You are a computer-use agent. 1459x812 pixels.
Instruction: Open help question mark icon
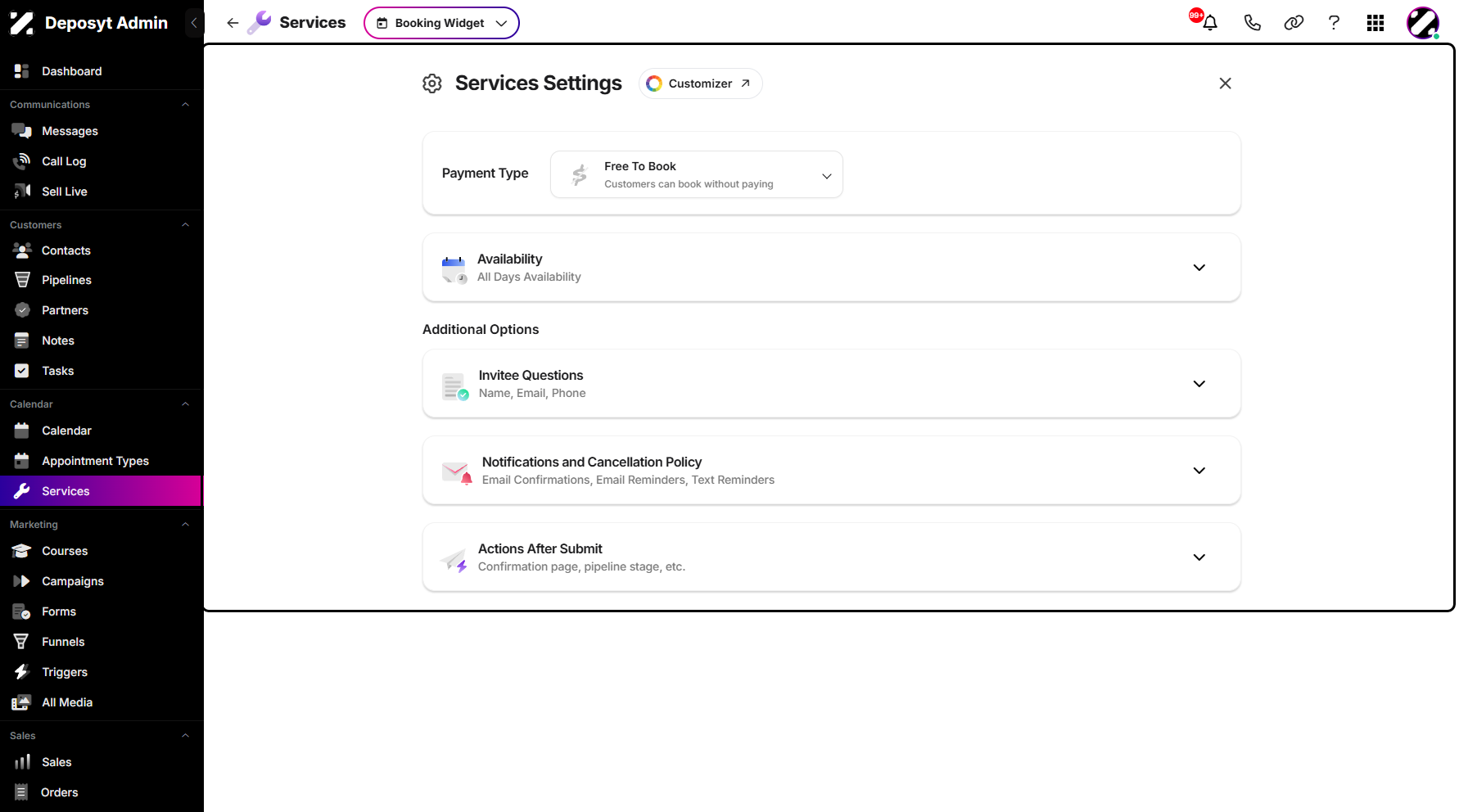point(1334,23)
